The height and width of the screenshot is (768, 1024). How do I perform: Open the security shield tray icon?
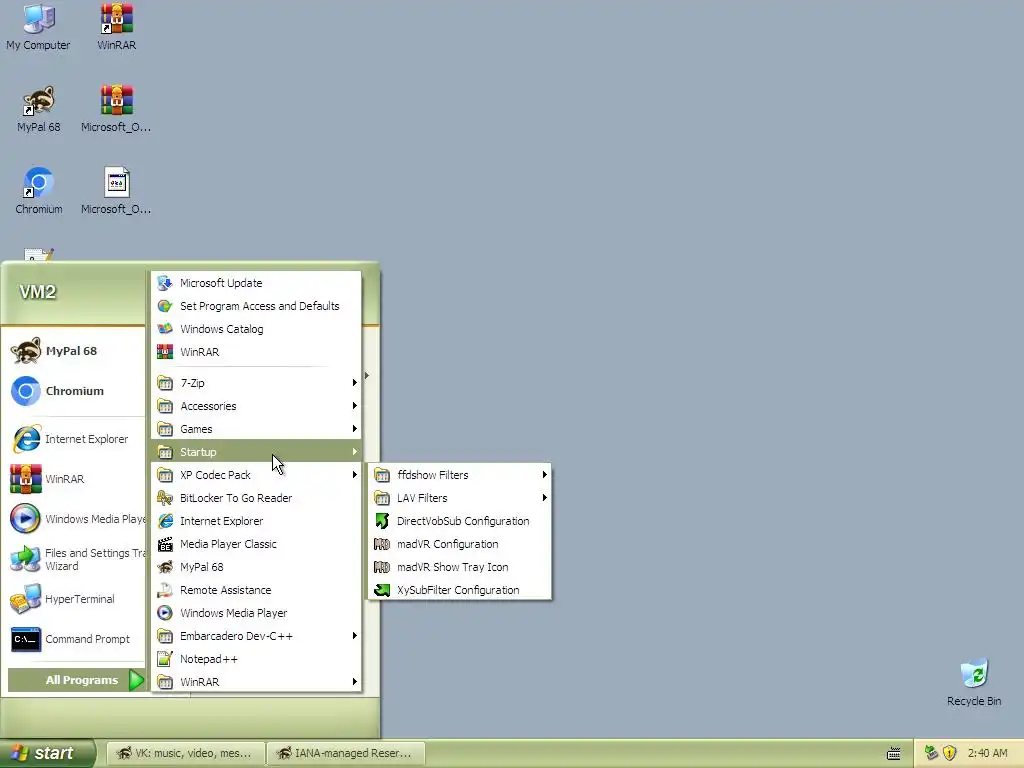pos(950,753)
